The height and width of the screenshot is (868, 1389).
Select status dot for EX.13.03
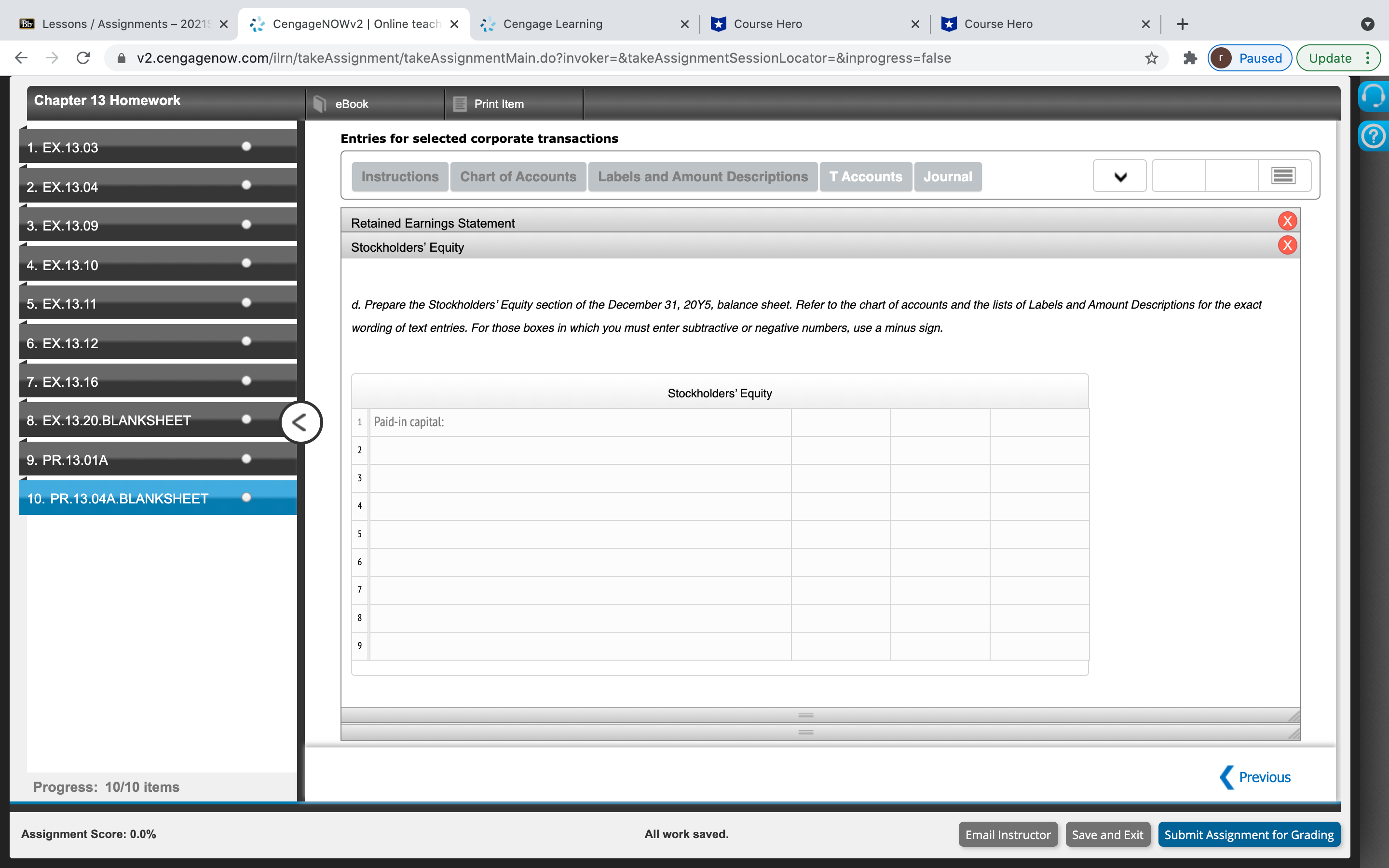pos(246,147)
